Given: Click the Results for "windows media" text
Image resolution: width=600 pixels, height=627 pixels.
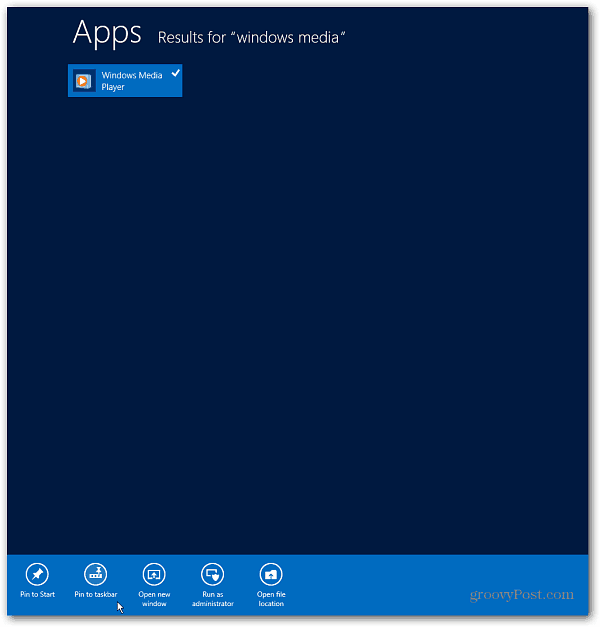Looking at the screenshot, I should pyautogui.click(x=251, y=38).
